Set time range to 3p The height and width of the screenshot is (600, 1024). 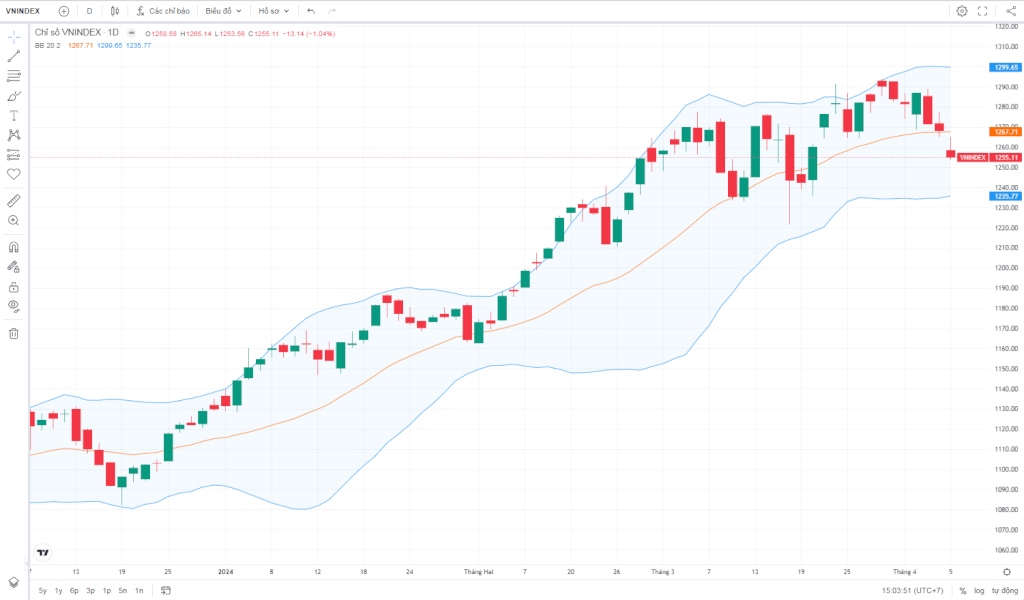(90, 590)
